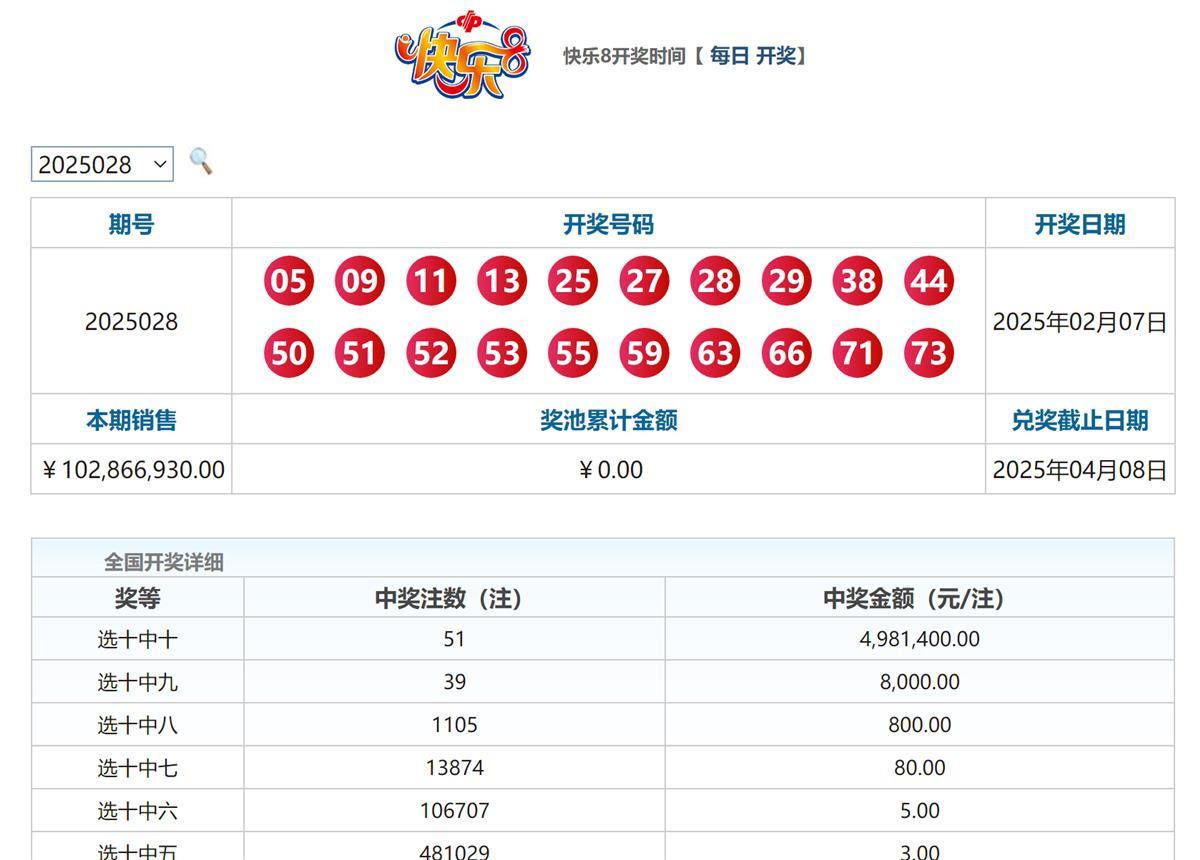The height and width of the screenshot is (860, 1200).
Task: Select the red ball numbered 73
Action: (x=928, y=353)
